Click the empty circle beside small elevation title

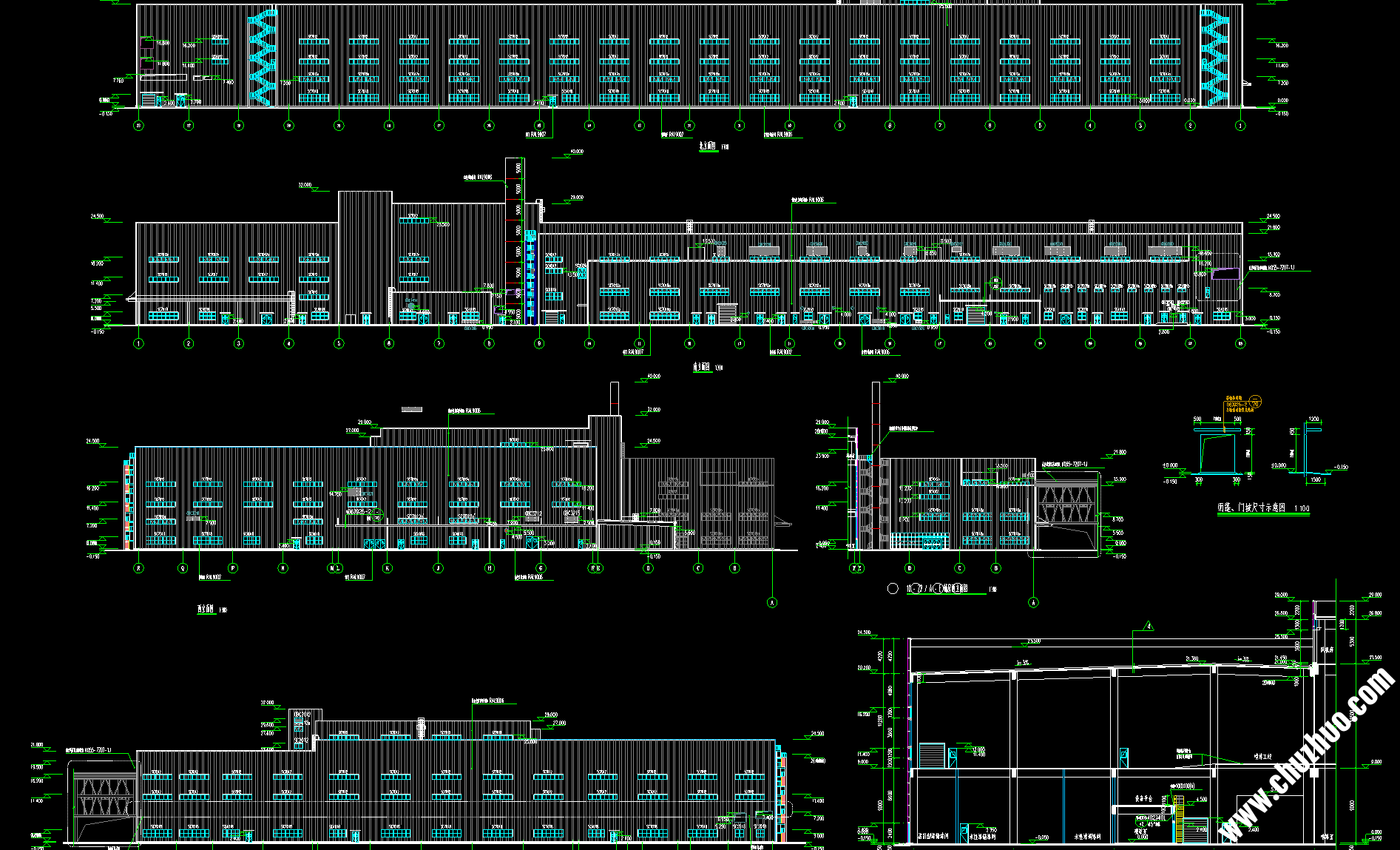893,589
